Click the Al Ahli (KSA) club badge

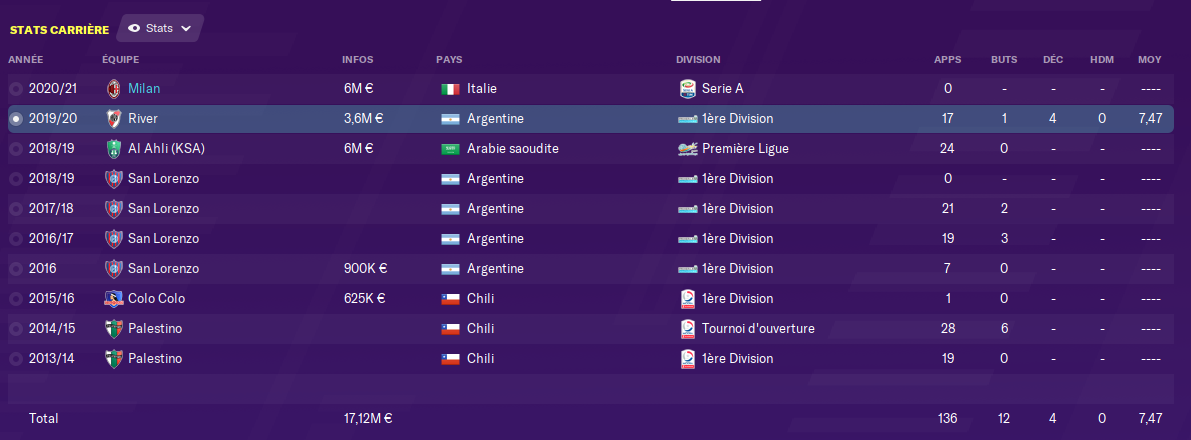pos(113,148)
